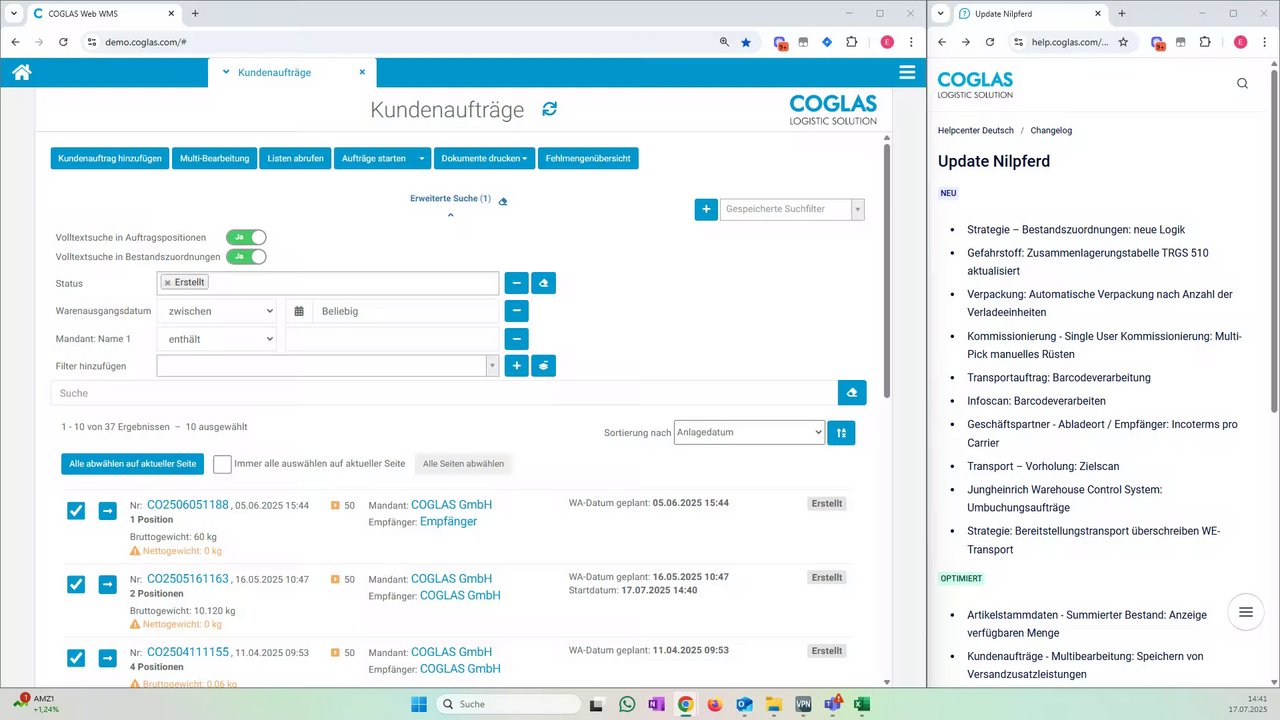Open tab search in the Helpcenter window

pyautogui.click(x=940, y=13)
